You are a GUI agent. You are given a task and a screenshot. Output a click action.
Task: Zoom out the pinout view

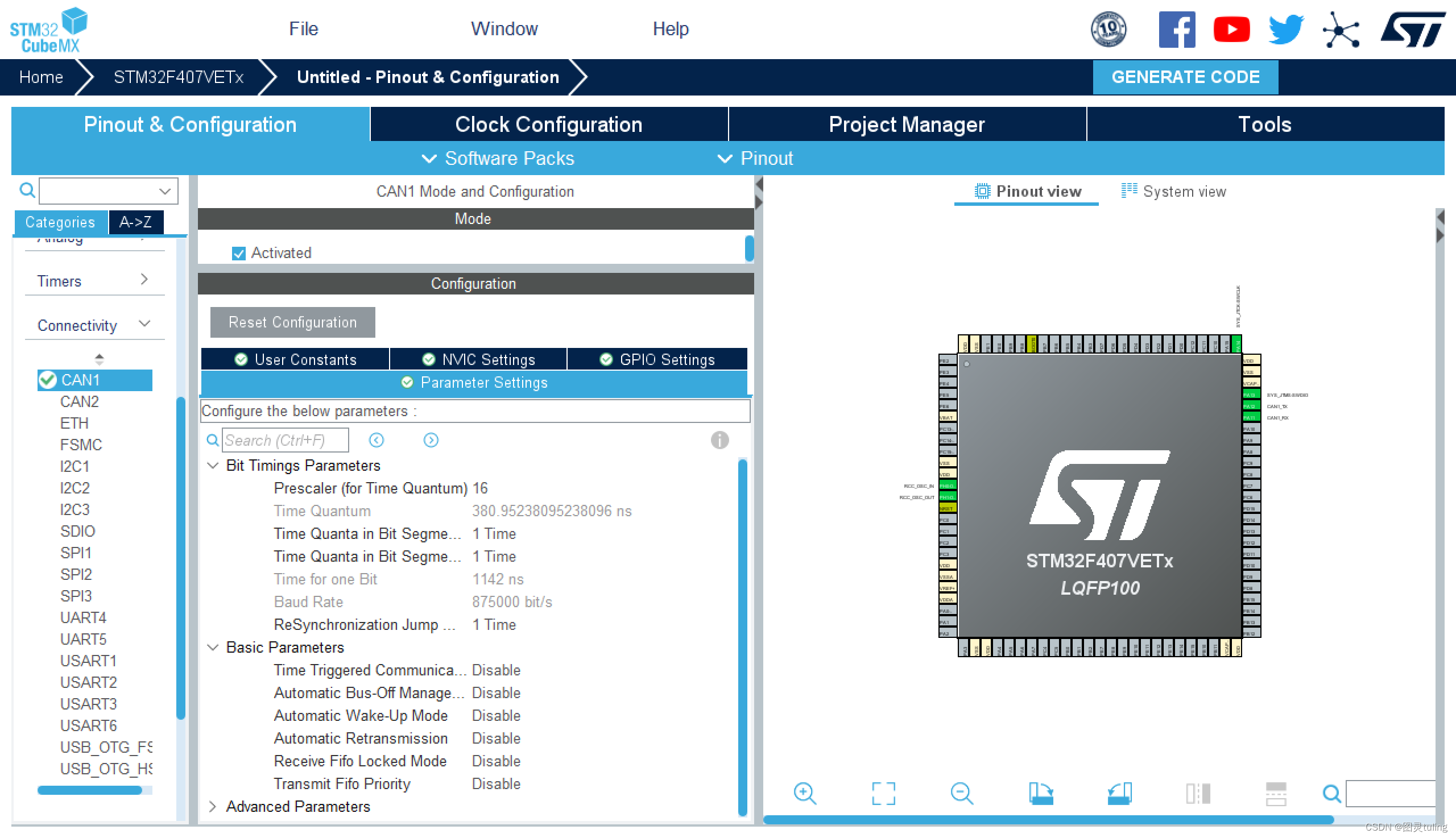(x=961, y=794)
